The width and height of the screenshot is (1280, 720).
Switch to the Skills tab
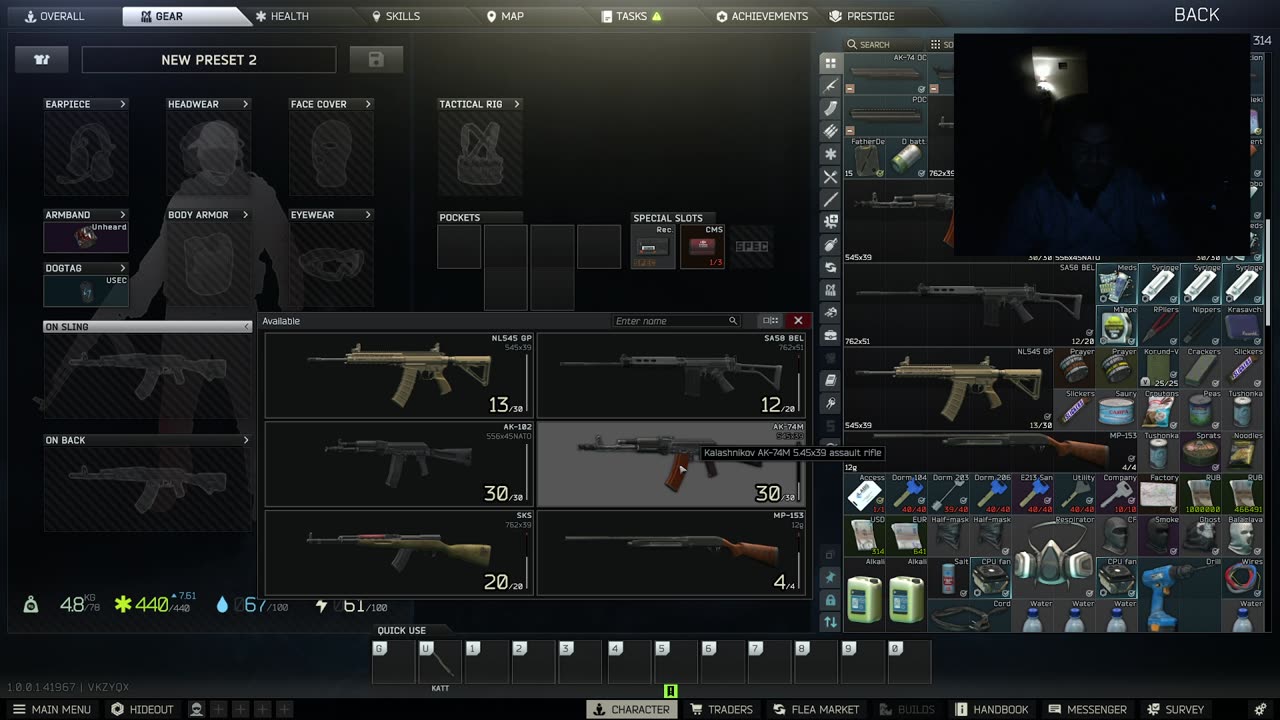point(396,16)
